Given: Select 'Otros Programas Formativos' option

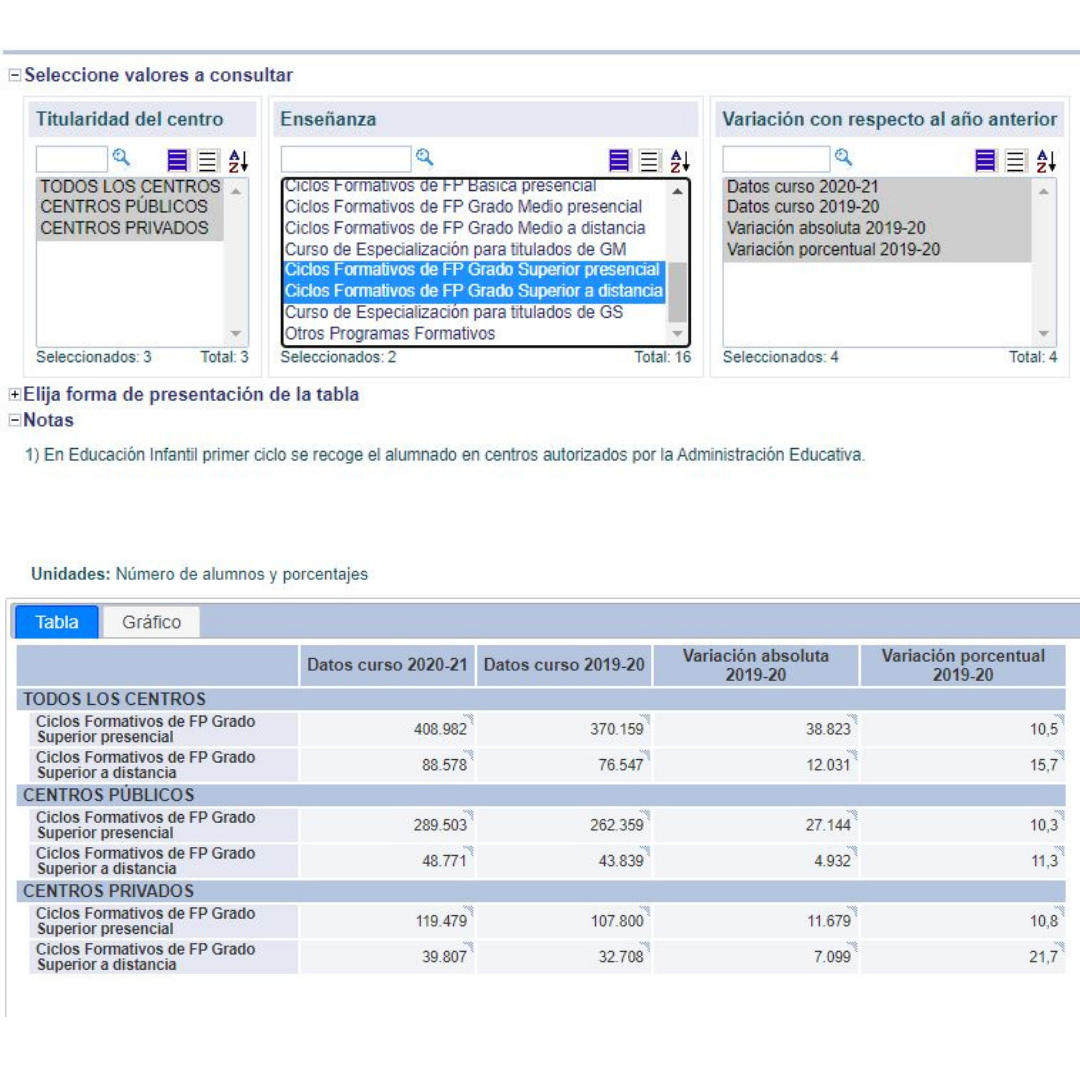Looking at the screenshot, I should pyautogui.click(x=475, y=334).
